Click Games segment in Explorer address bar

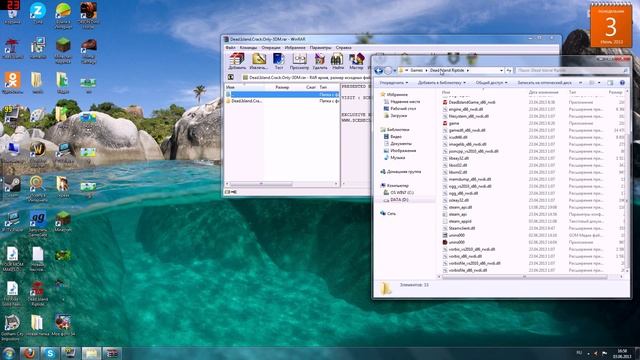pos(416,71)
